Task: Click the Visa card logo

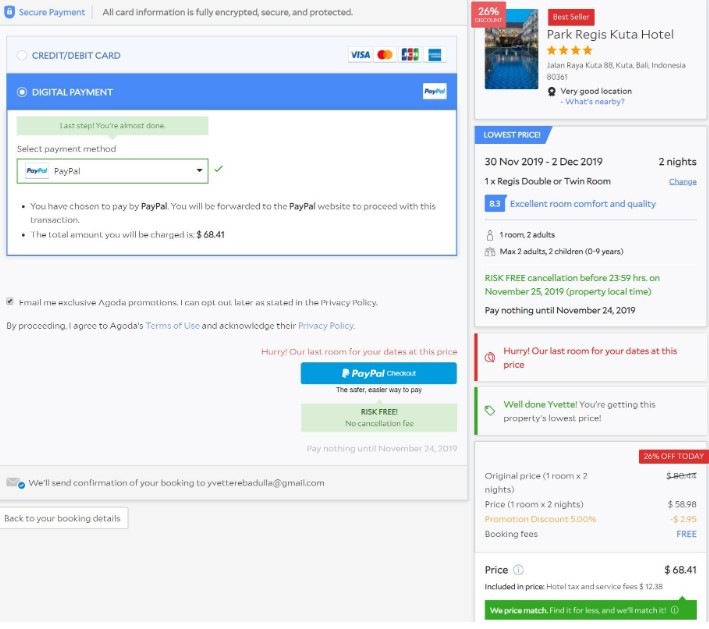Action: [360, 55]
